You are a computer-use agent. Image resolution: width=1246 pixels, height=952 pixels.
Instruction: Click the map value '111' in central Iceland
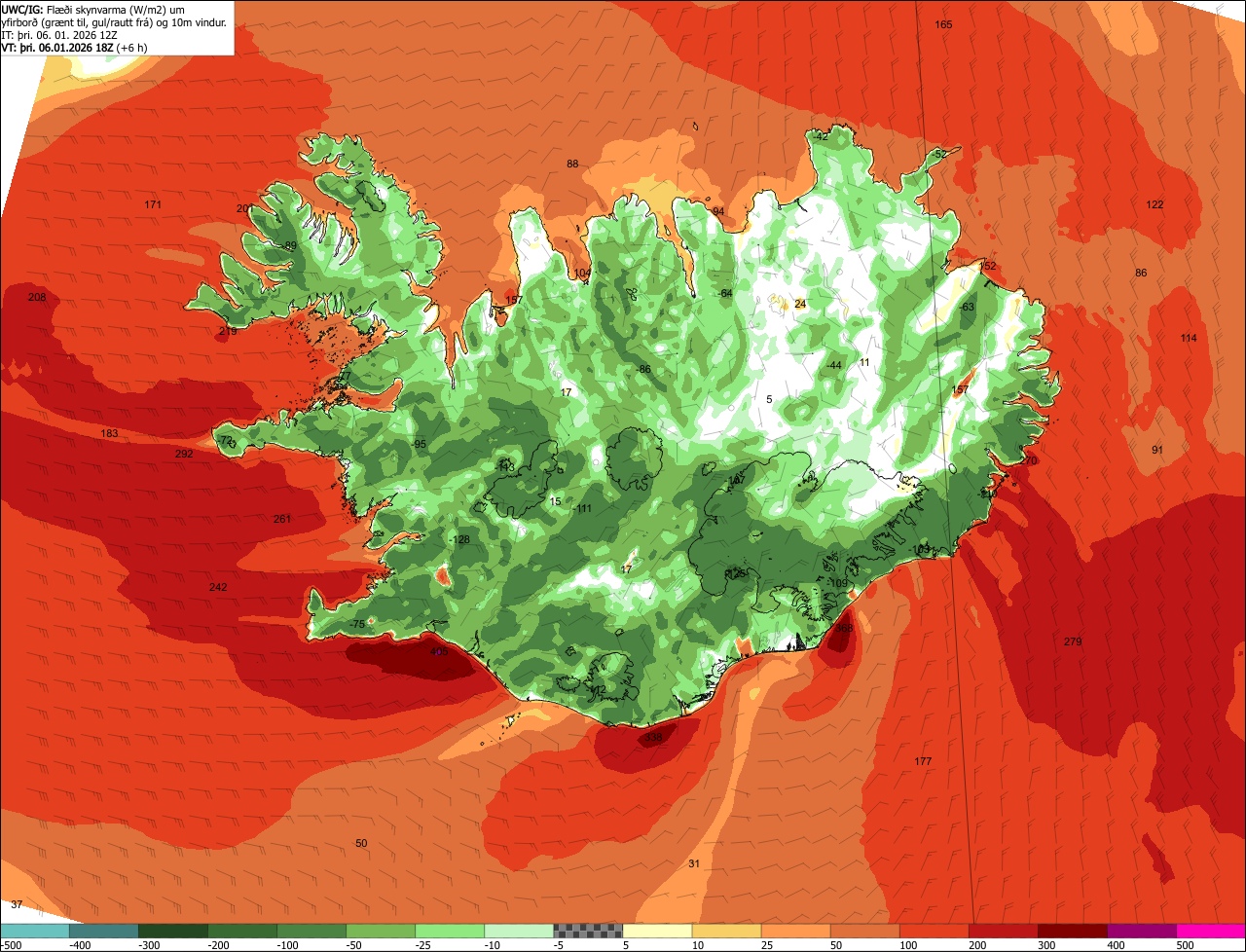click(584, 509)
